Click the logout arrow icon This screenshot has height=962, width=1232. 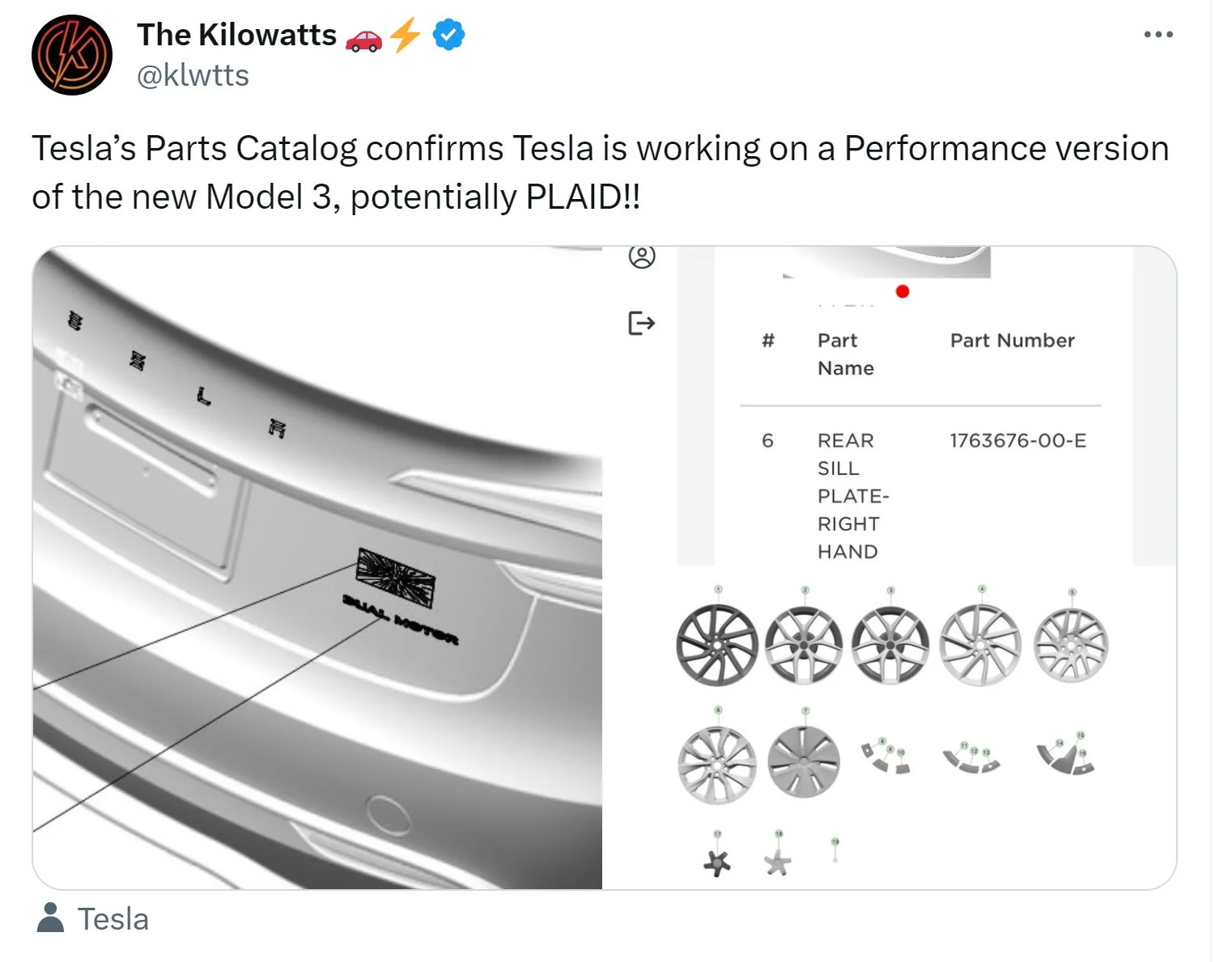coord(642,324)
